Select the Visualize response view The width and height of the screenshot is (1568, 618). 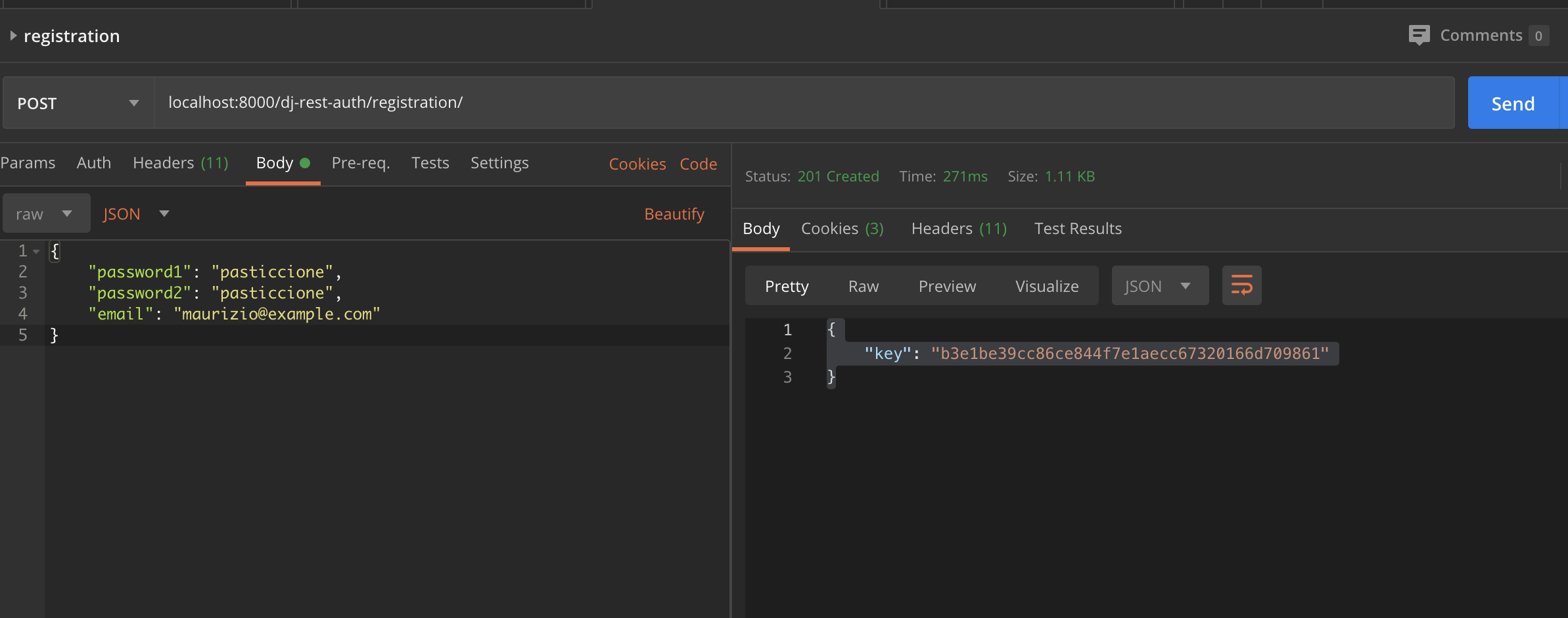coord(1047,286)
